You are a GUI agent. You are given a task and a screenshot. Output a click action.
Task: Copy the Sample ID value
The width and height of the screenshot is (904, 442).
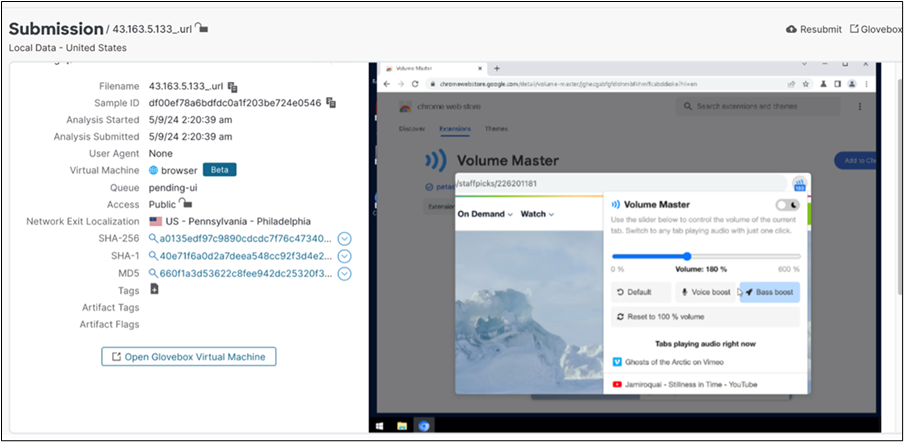331,103
